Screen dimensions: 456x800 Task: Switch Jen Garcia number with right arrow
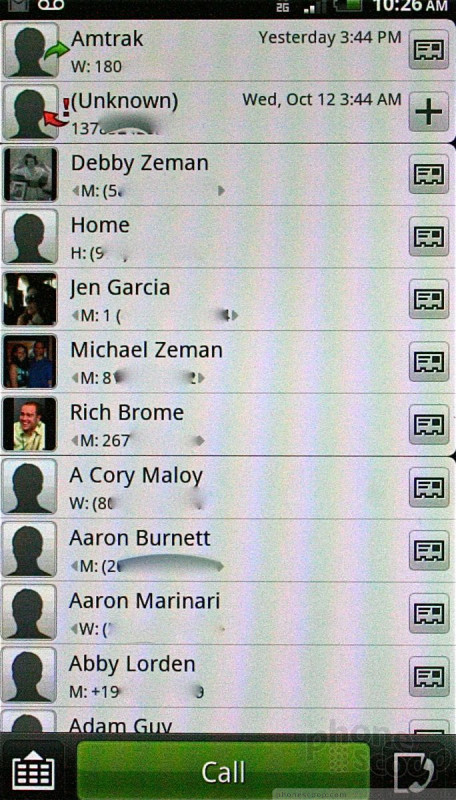(x=235, y=316)
